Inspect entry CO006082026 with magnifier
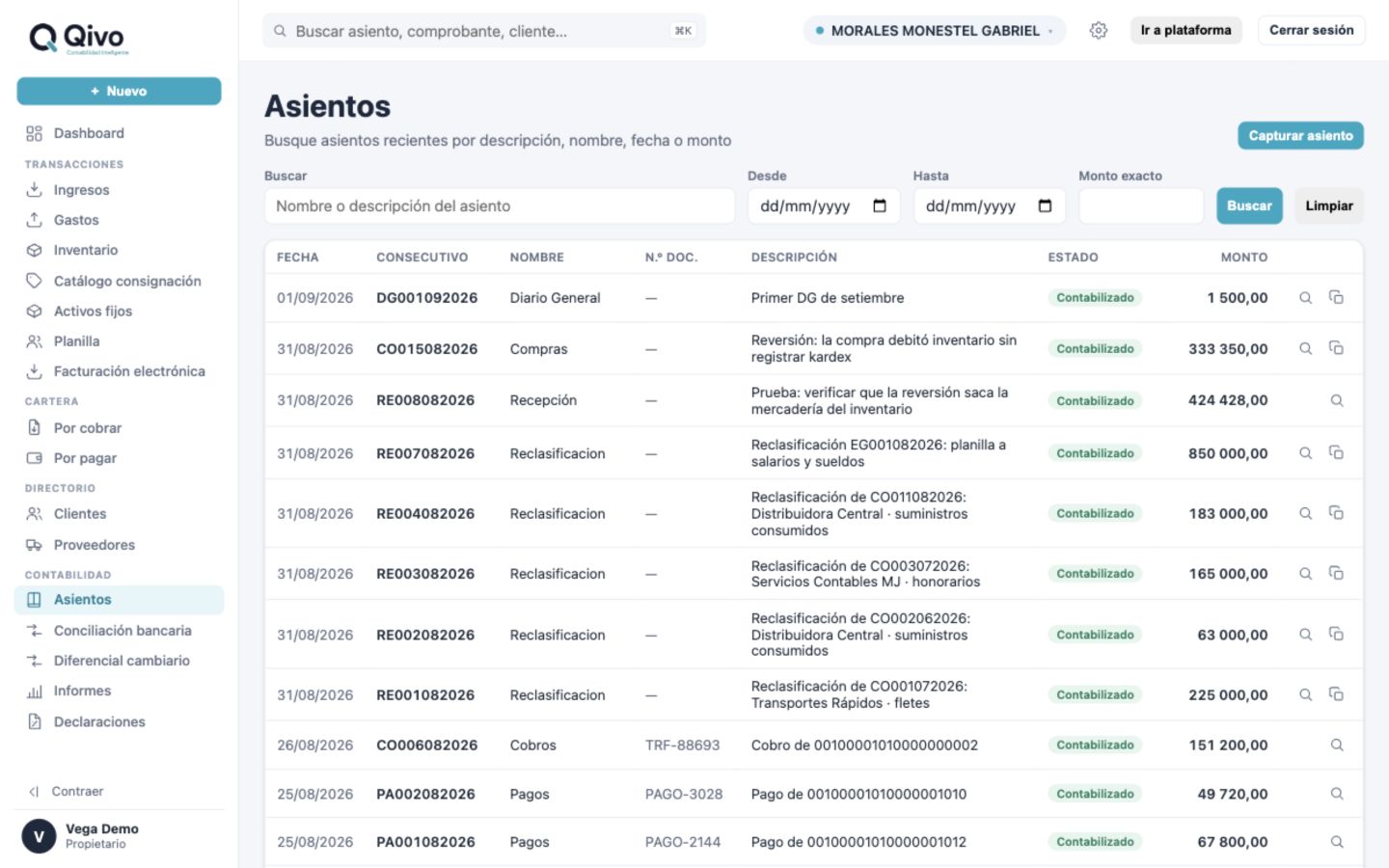 (1337, 745)
